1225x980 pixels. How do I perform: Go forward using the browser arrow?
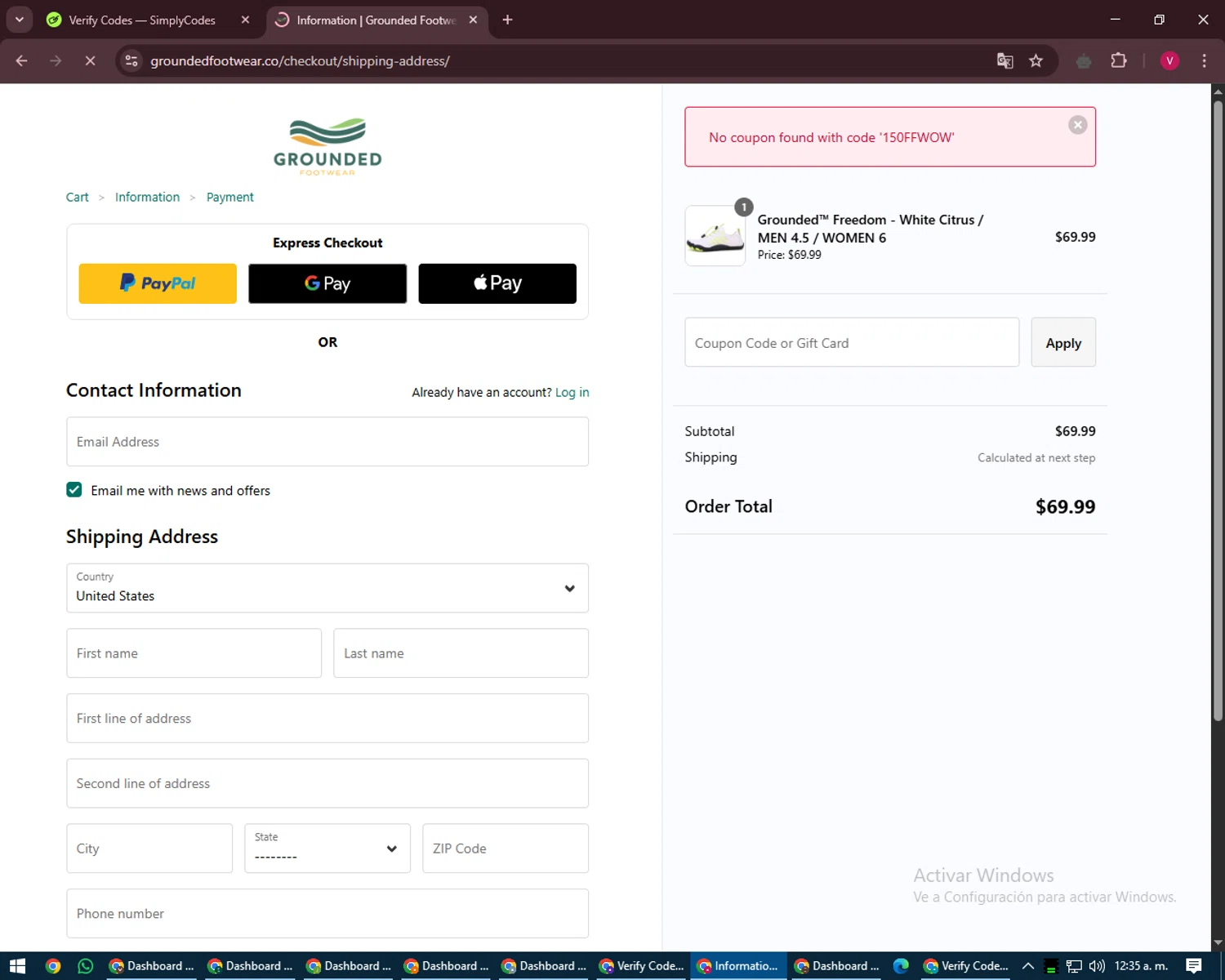tap(56, 60)
